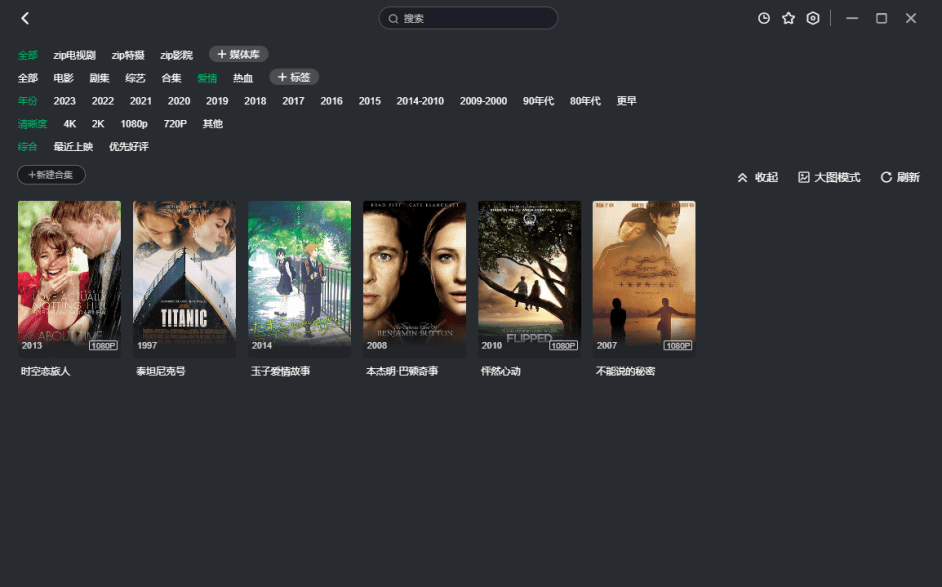Filter by 合集 category
Viewport: 942px width, 587px height.
pyautogui.click(x=171, y=78)
